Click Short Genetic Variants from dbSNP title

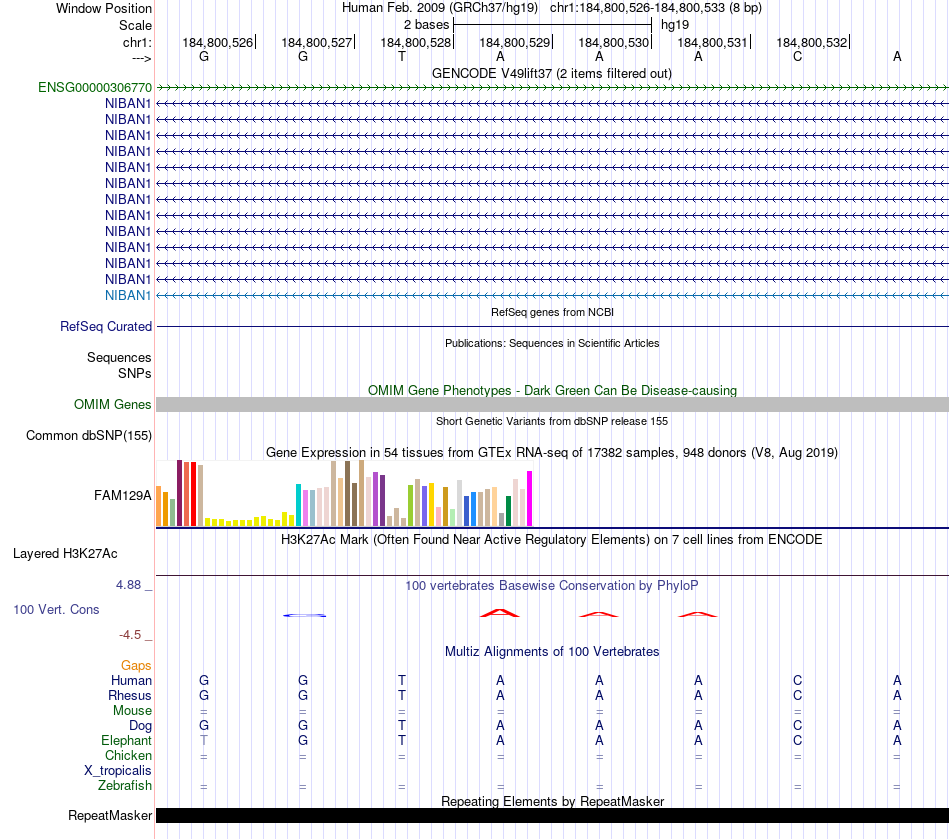[552, 421]
